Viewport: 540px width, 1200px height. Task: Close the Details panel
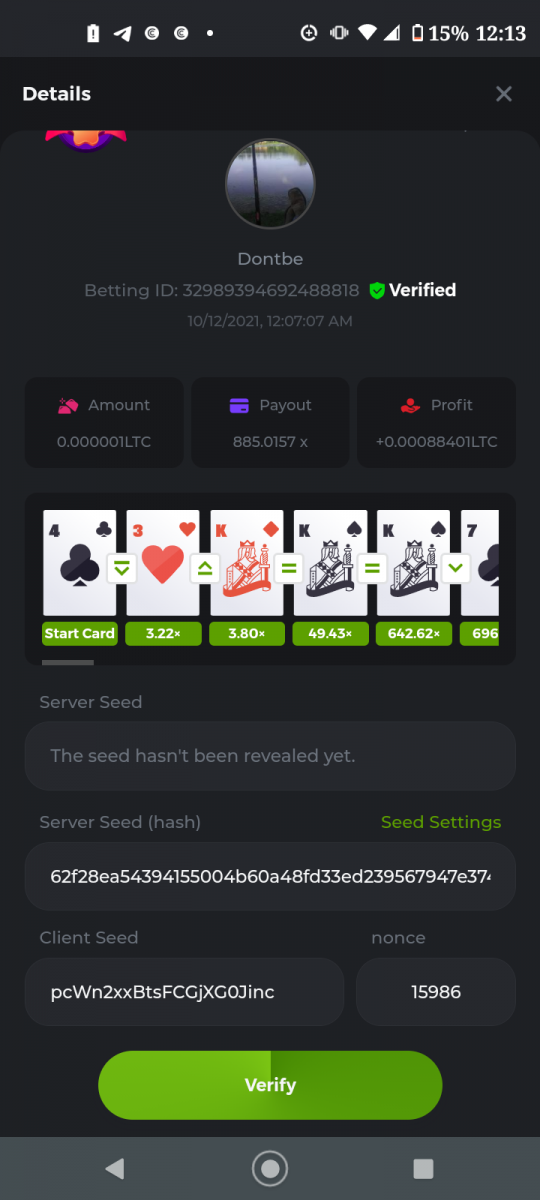pos(504,94)
